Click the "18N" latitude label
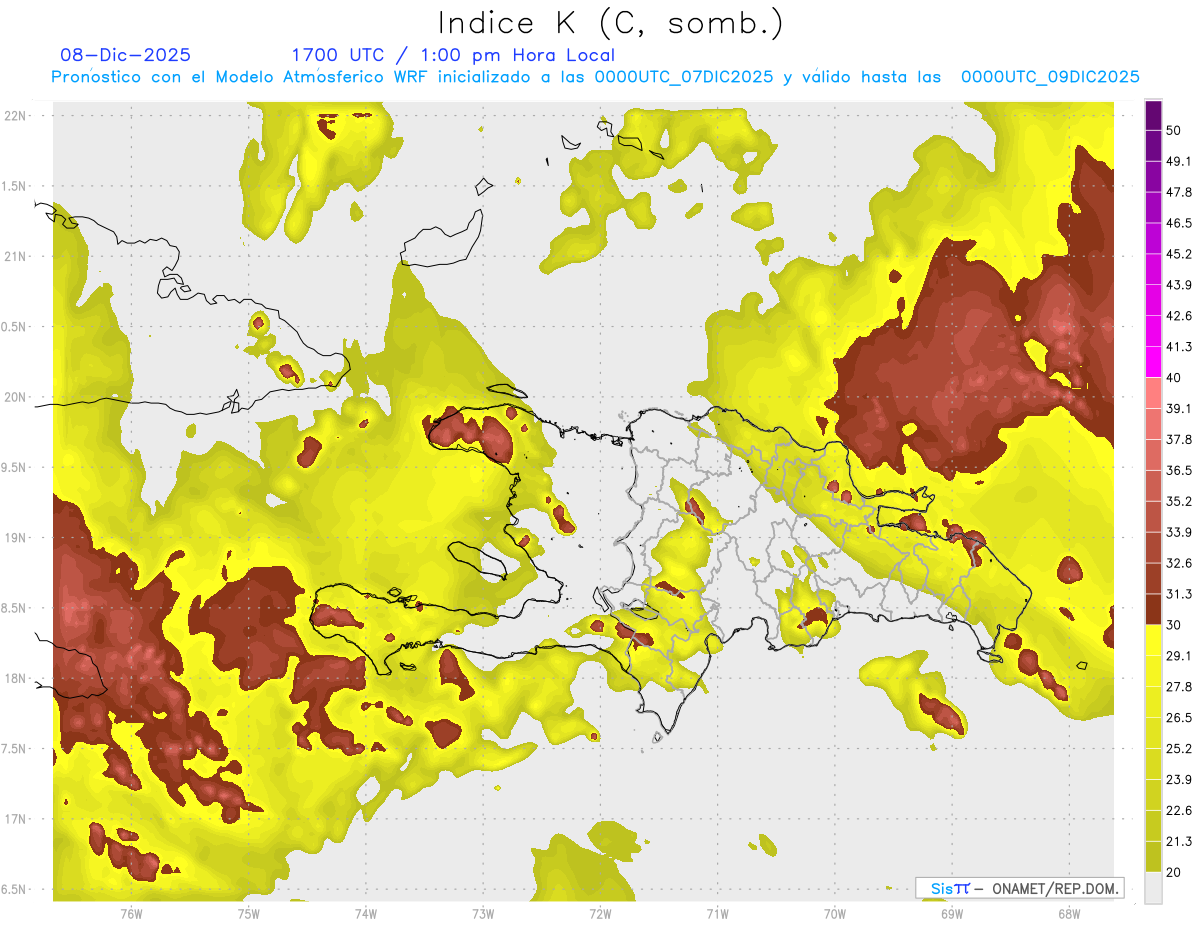1200x927 pixels. point(15,678)
